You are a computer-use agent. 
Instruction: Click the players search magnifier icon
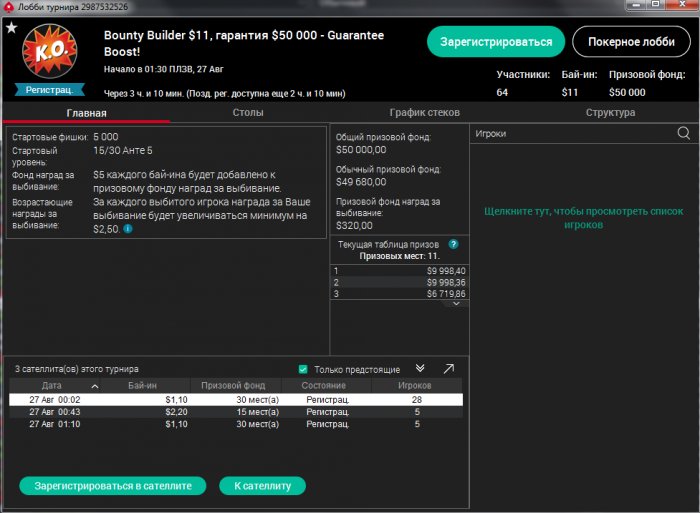pyautogui.click(x=683, y=133)
